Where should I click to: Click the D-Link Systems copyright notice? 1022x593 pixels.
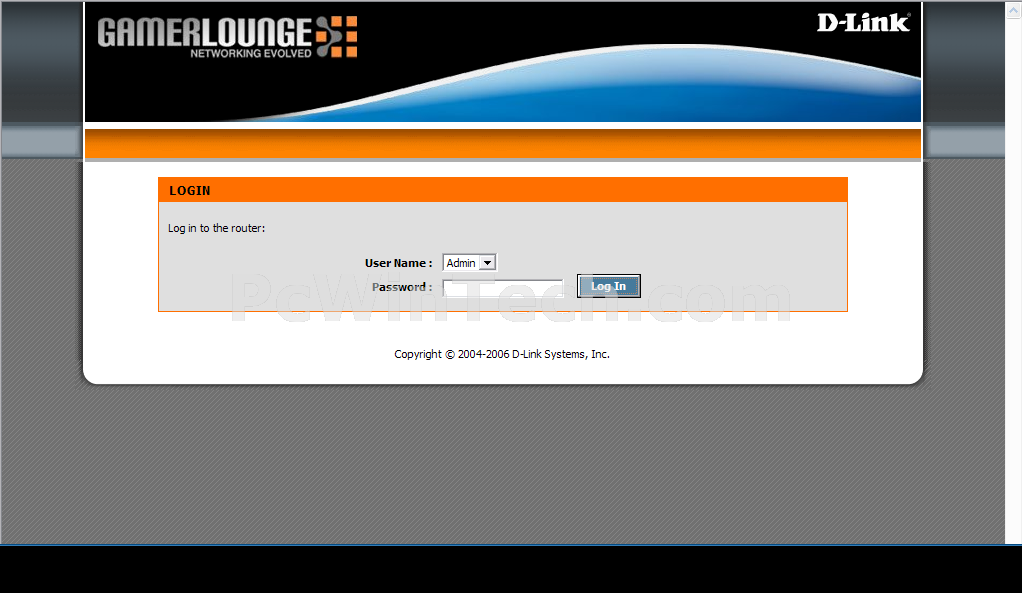[502, 354]
